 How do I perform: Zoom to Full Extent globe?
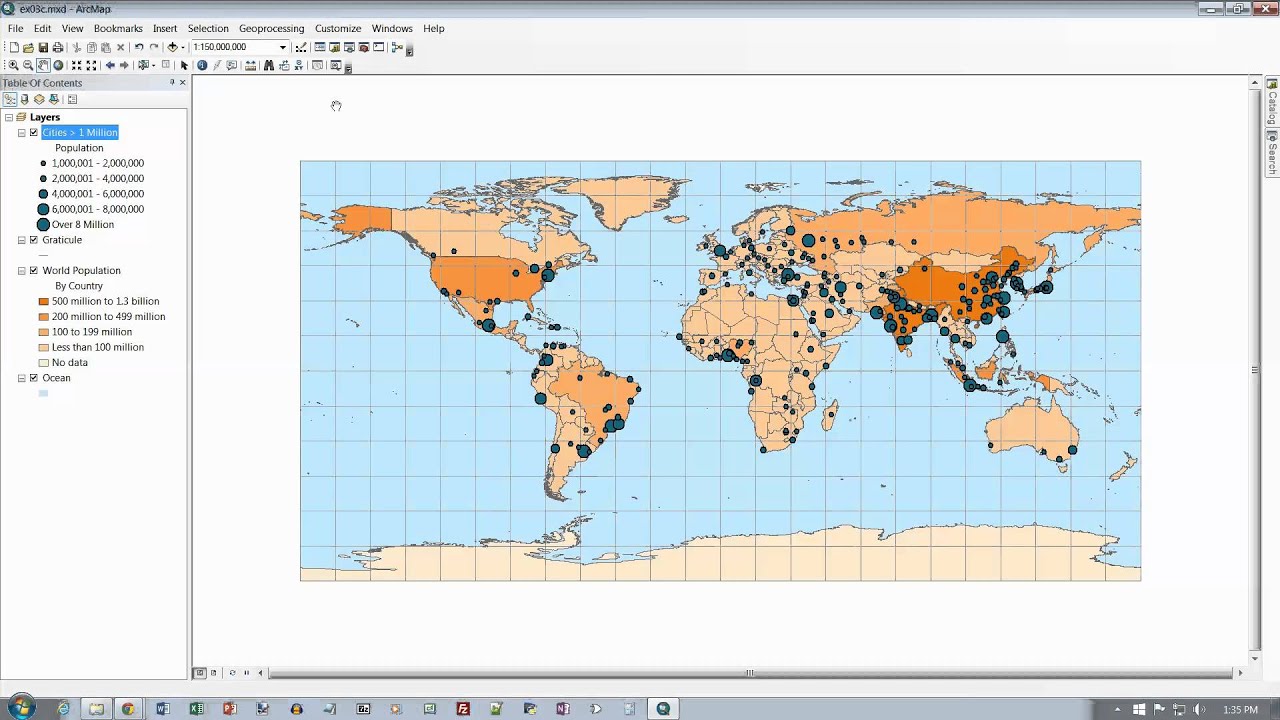[x=58, y=65]
